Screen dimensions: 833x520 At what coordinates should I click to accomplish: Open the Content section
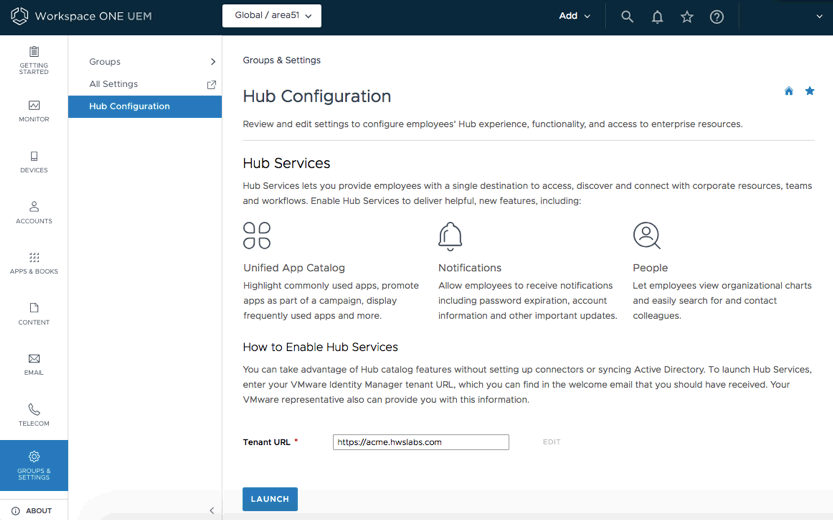(x=34, y=314)
